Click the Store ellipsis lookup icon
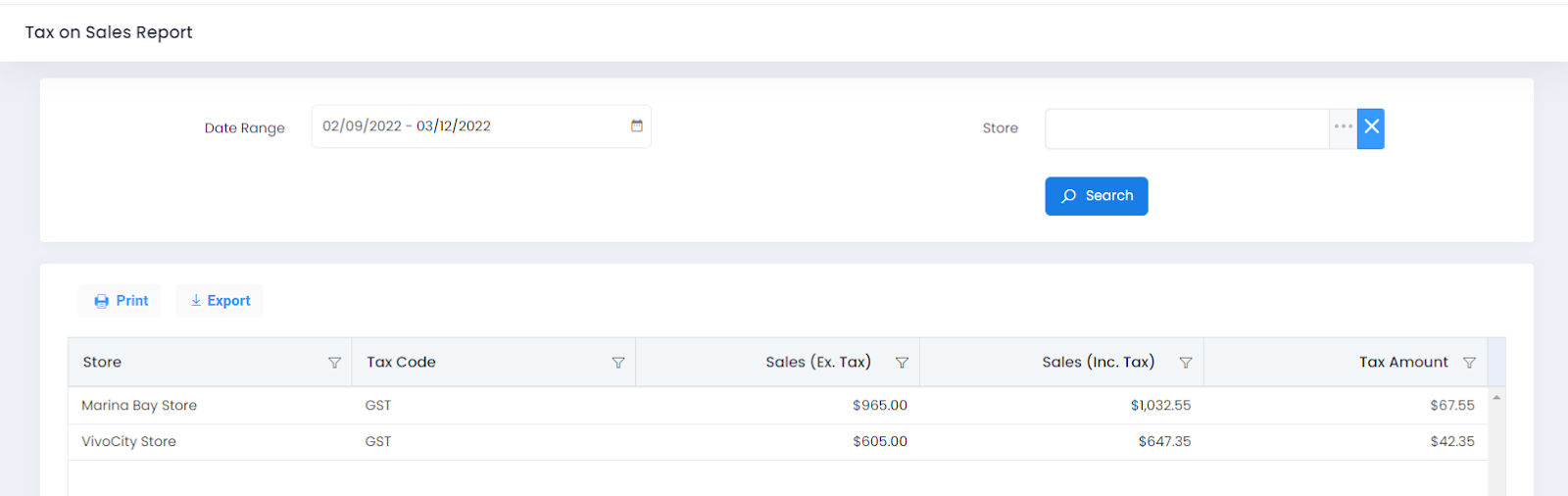The height and width of the screenshot is (496, 1568). pyautogui.click(x=1343, y=128)
